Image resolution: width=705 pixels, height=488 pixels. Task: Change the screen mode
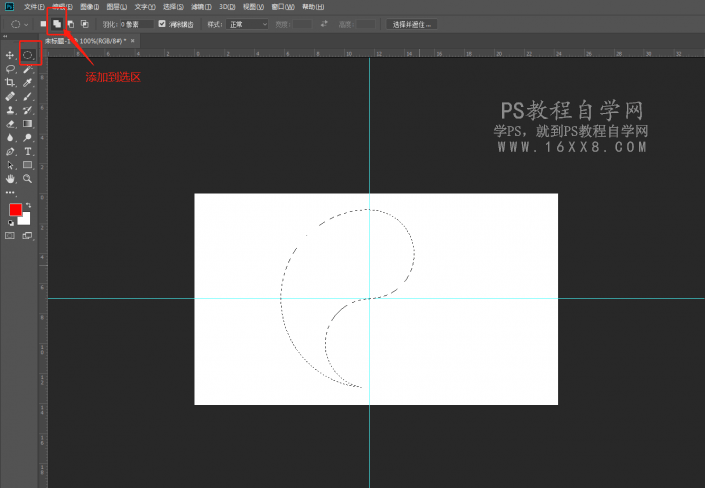[x=27, y=236]
